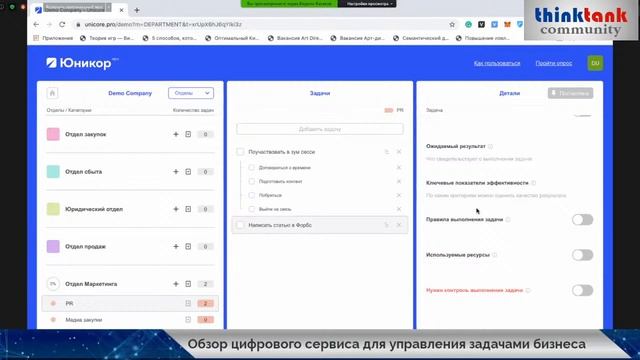Open the home icon beside Demo Company
The image size is (640, 360).
coord(52,93)
